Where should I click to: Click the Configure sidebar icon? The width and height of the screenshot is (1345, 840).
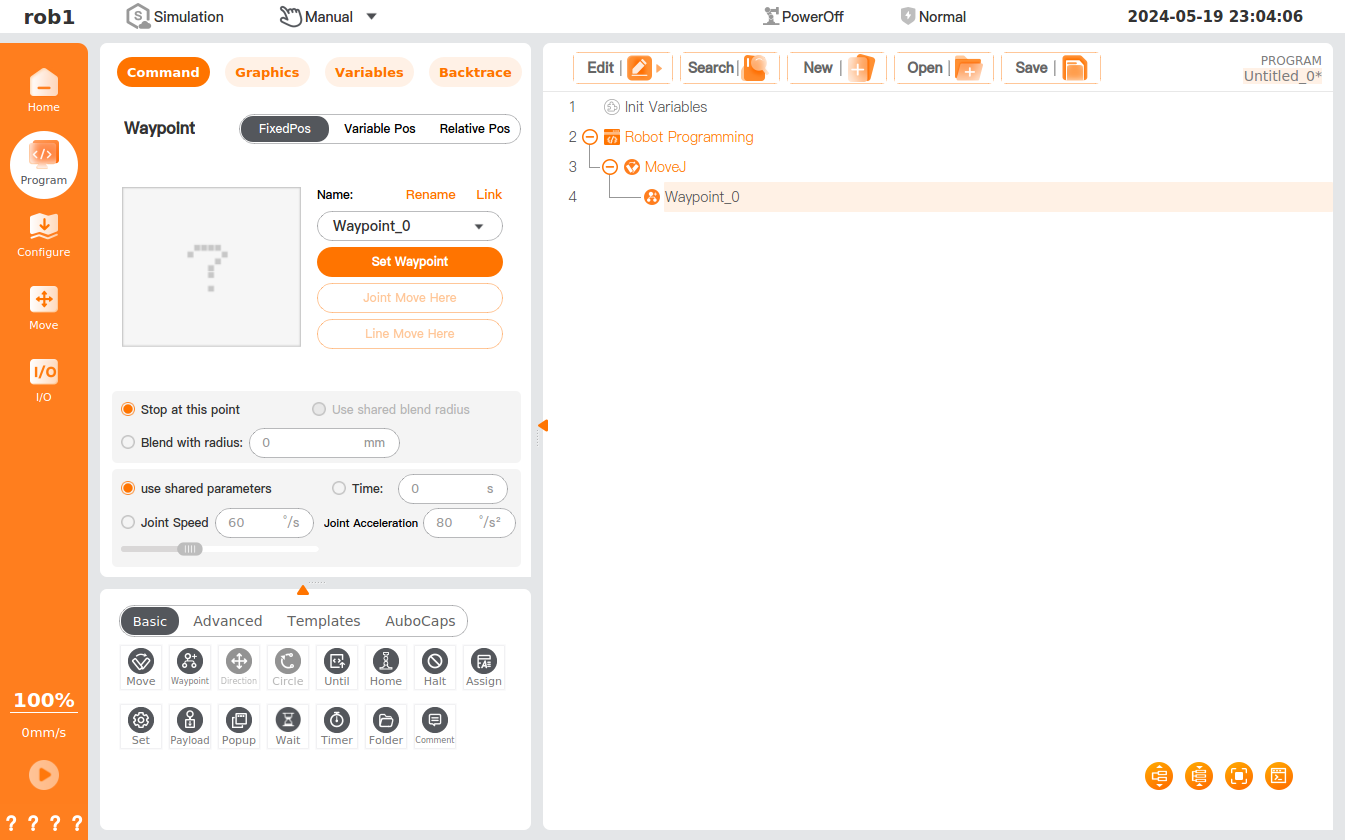[44, 235]
